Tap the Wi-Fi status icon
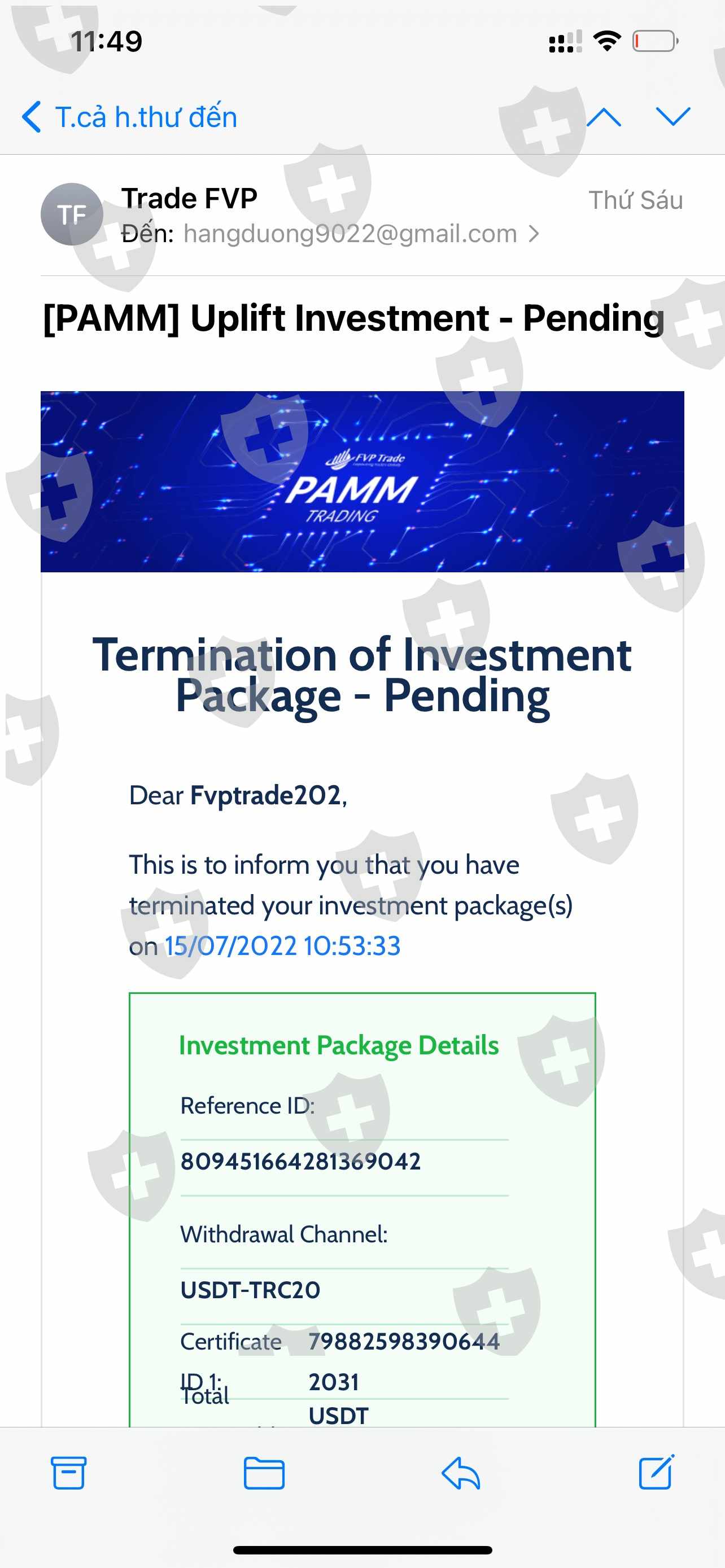The width and height of the screenshot is (725, 1568). click(607, 41)
